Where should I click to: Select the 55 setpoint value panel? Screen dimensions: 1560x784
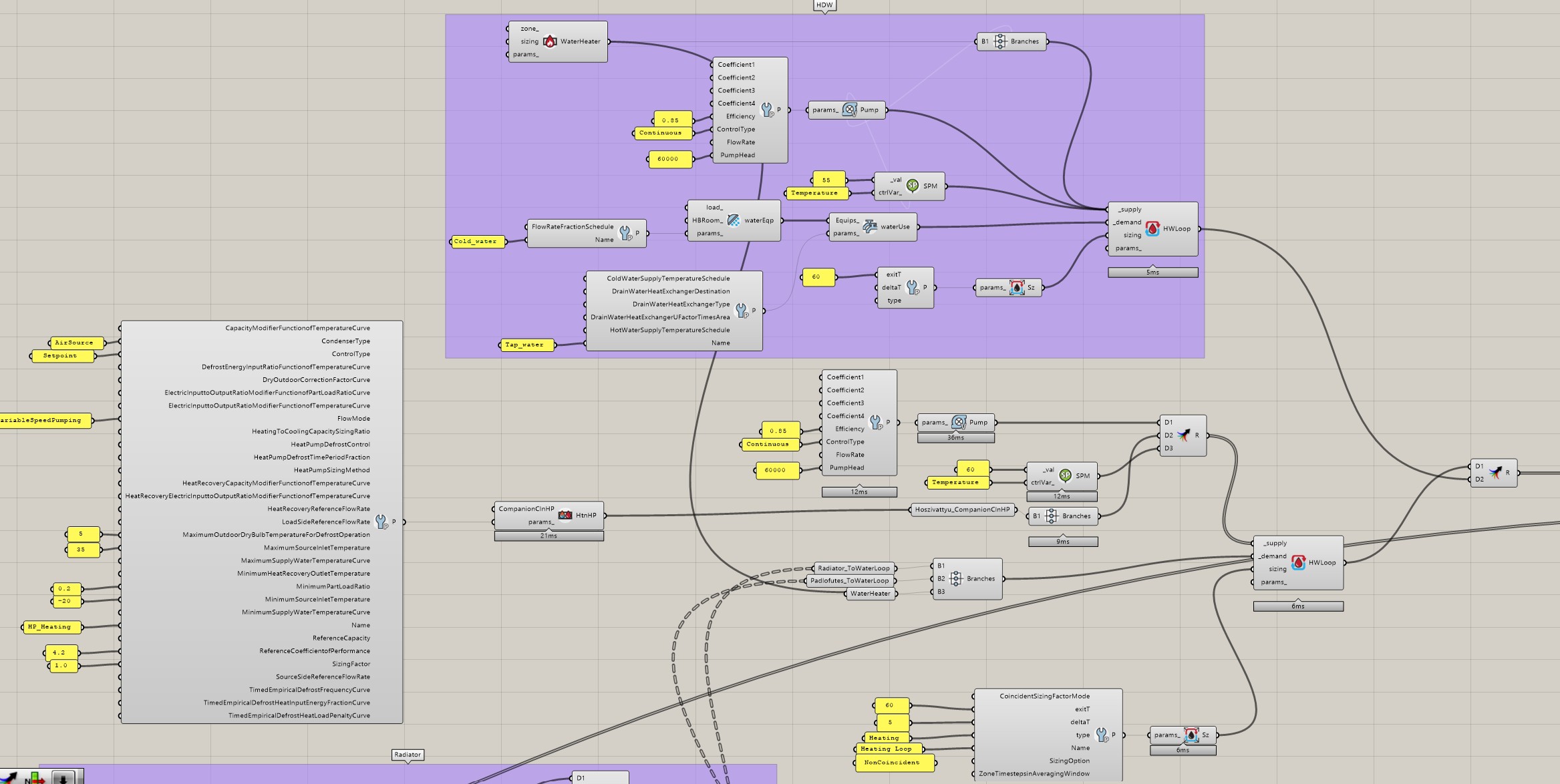click(828, 180)
